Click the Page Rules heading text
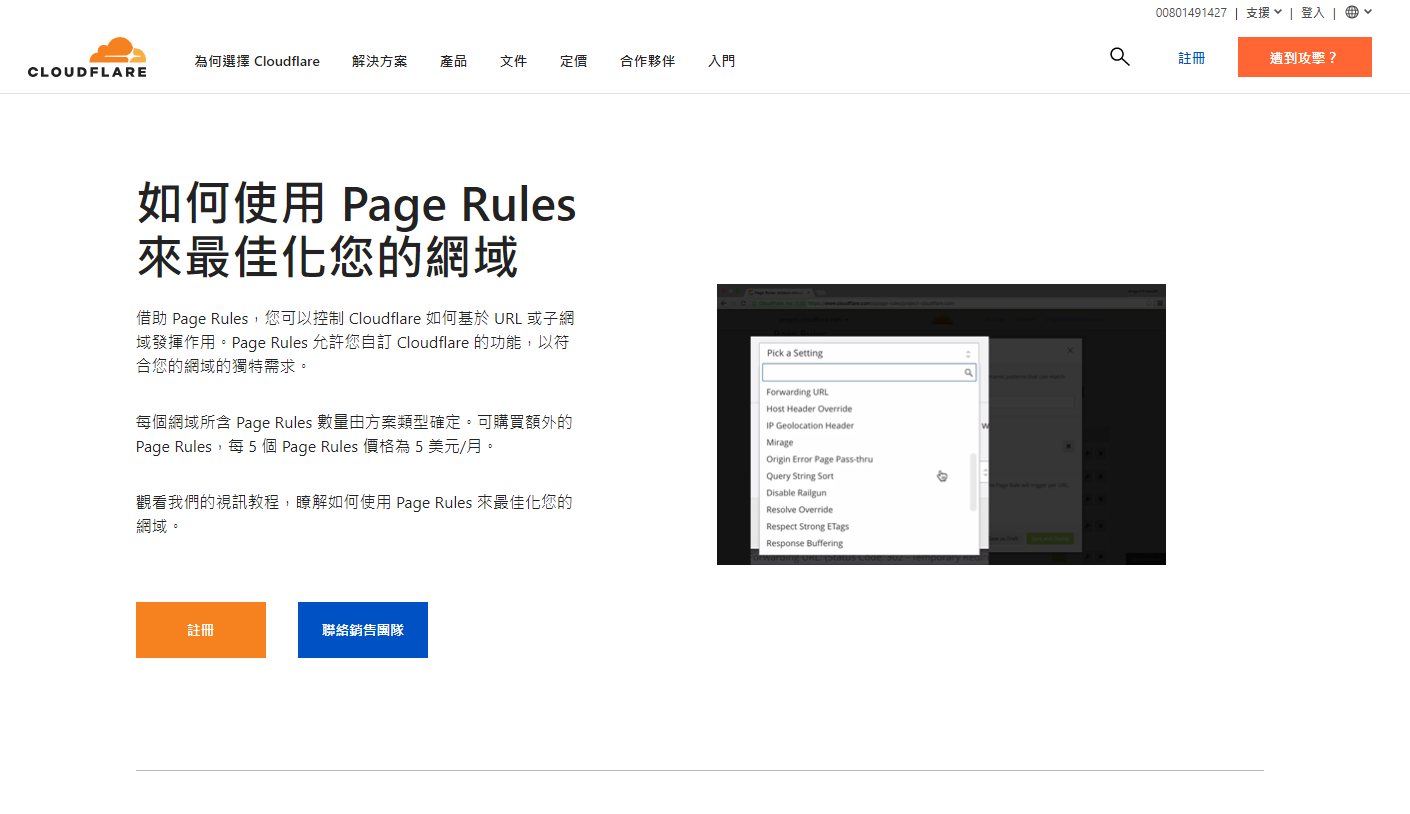 pyautogui.click(x=357, y=230)
